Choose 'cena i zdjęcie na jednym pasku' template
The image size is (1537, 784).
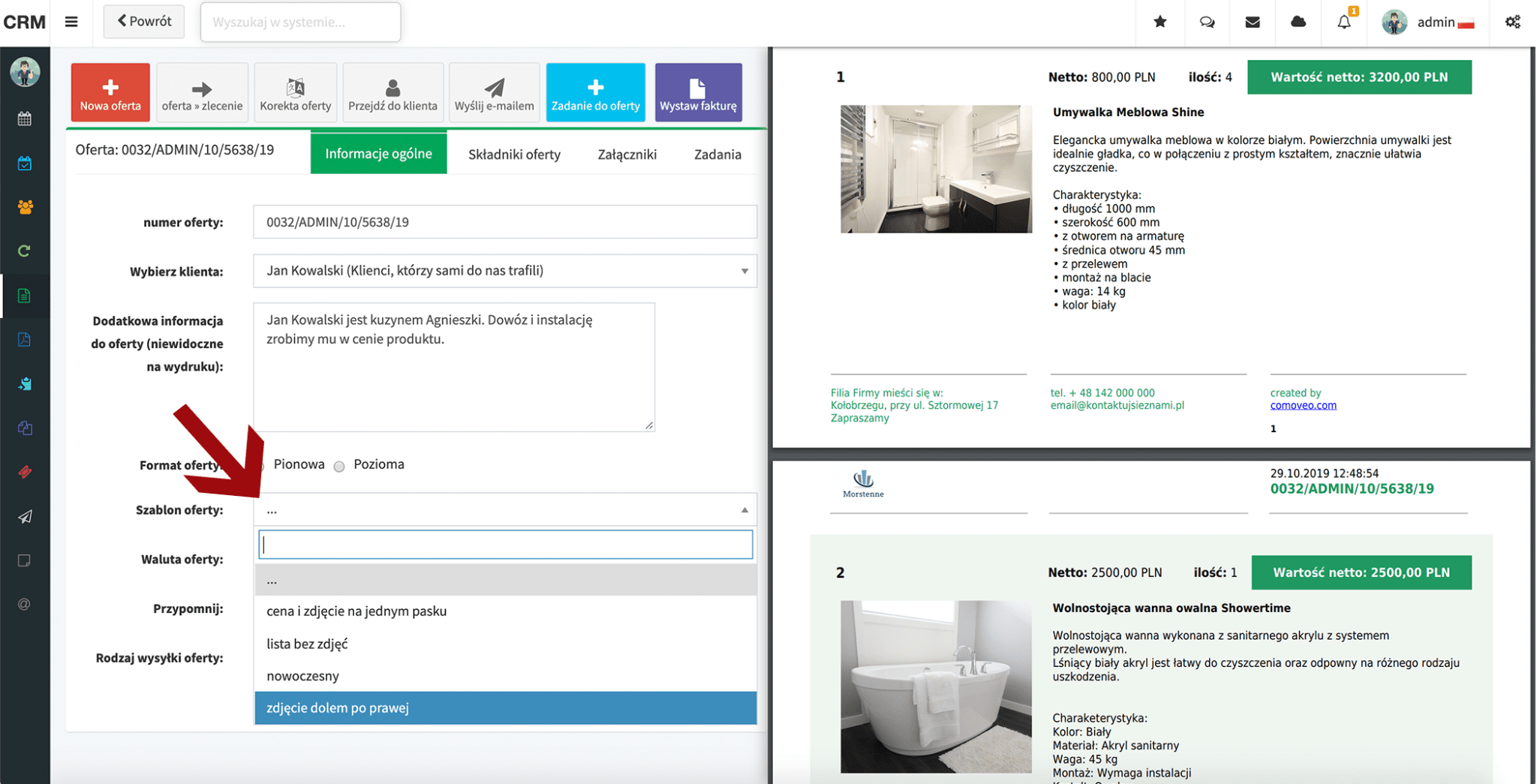point(505,611)
